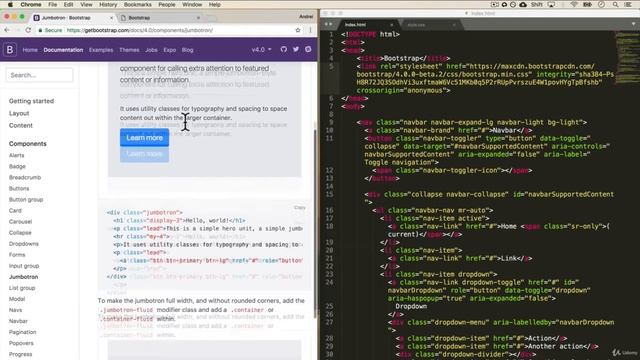The height and width of the screenshot is (360, 640).
Task: Click the Learn more button
Action: 144,138
